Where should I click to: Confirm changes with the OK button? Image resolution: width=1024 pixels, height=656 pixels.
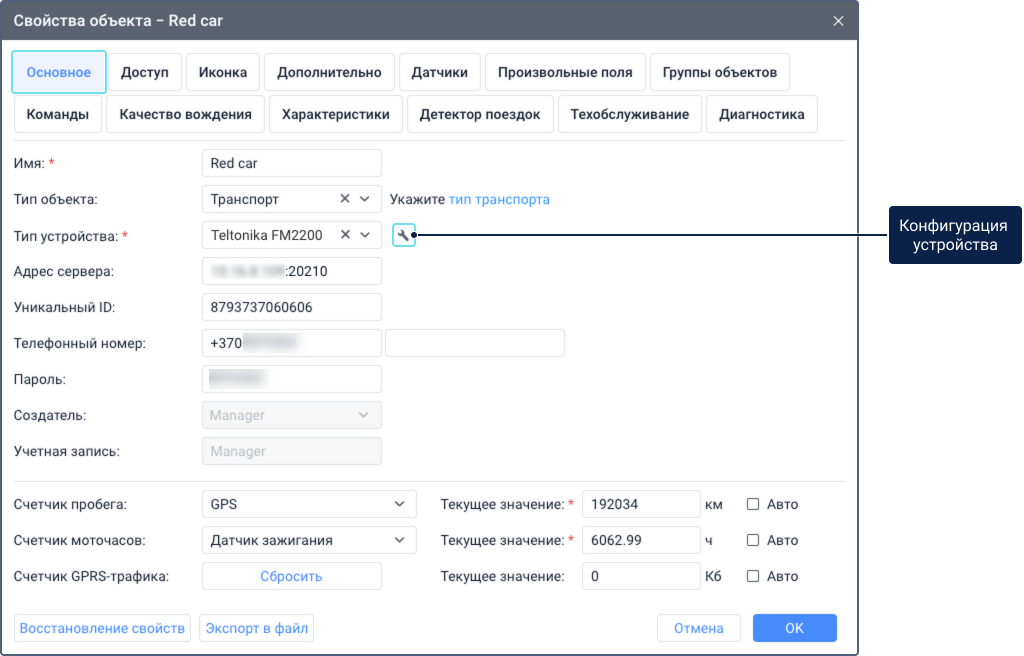[794, 628]
